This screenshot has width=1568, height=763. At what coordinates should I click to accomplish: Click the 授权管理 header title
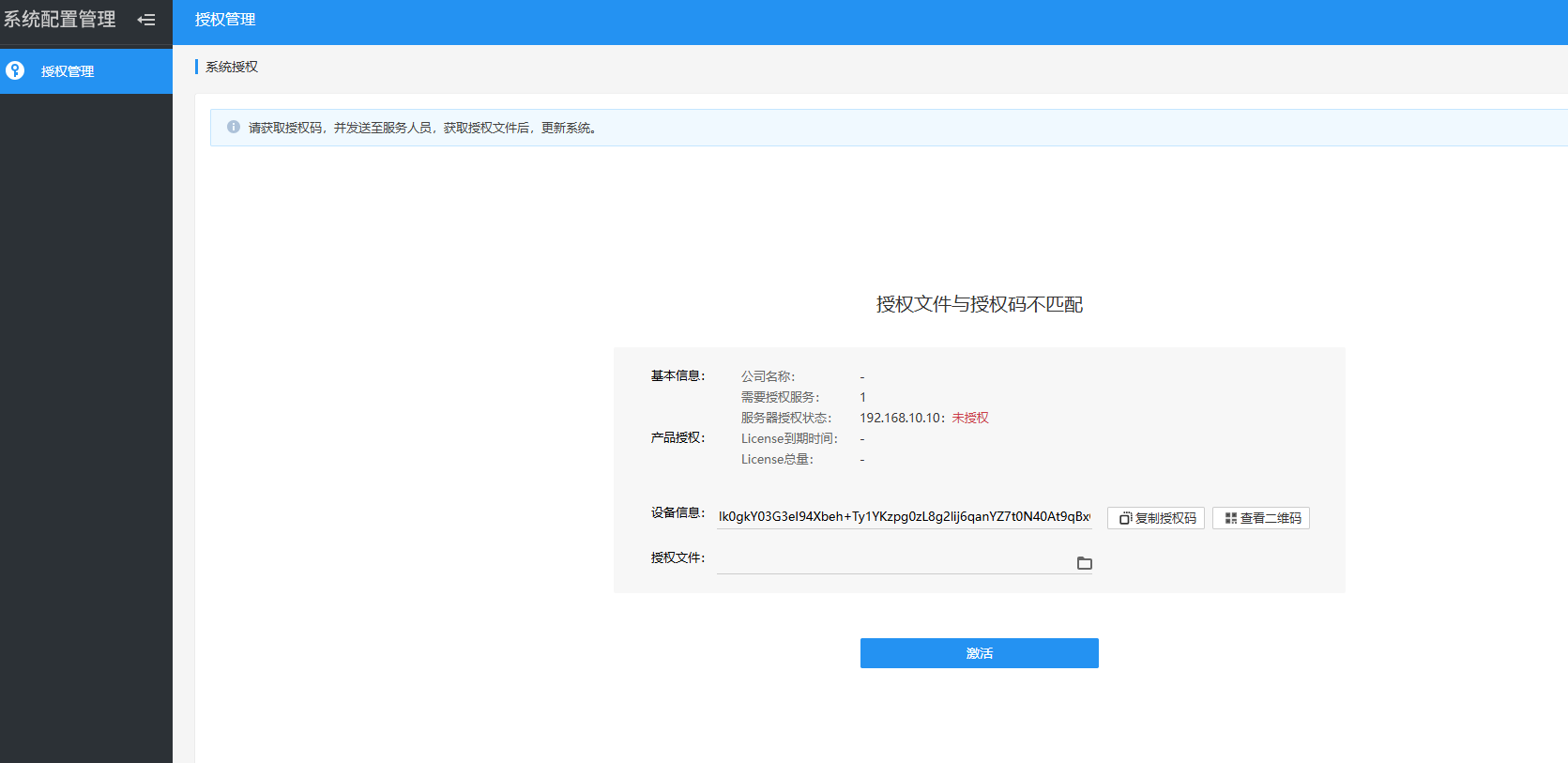225,20
